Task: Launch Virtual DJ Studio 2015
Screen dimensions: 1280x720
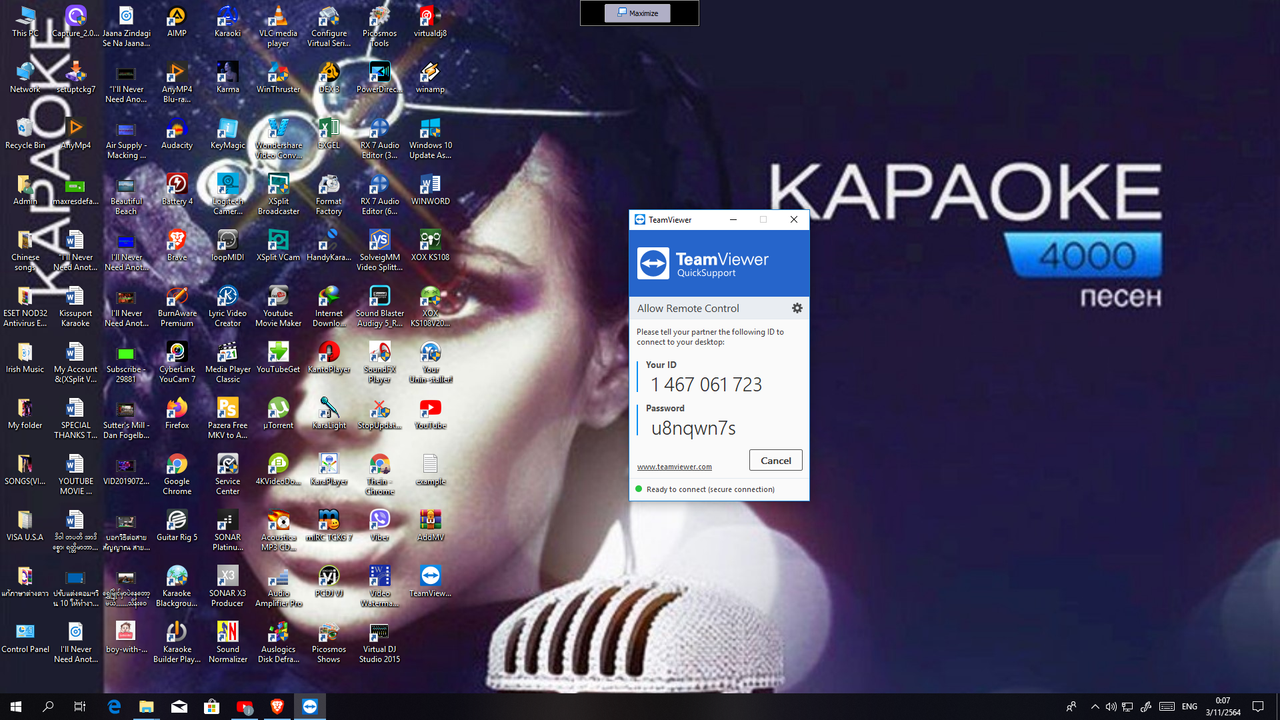Action: (379, 637)
